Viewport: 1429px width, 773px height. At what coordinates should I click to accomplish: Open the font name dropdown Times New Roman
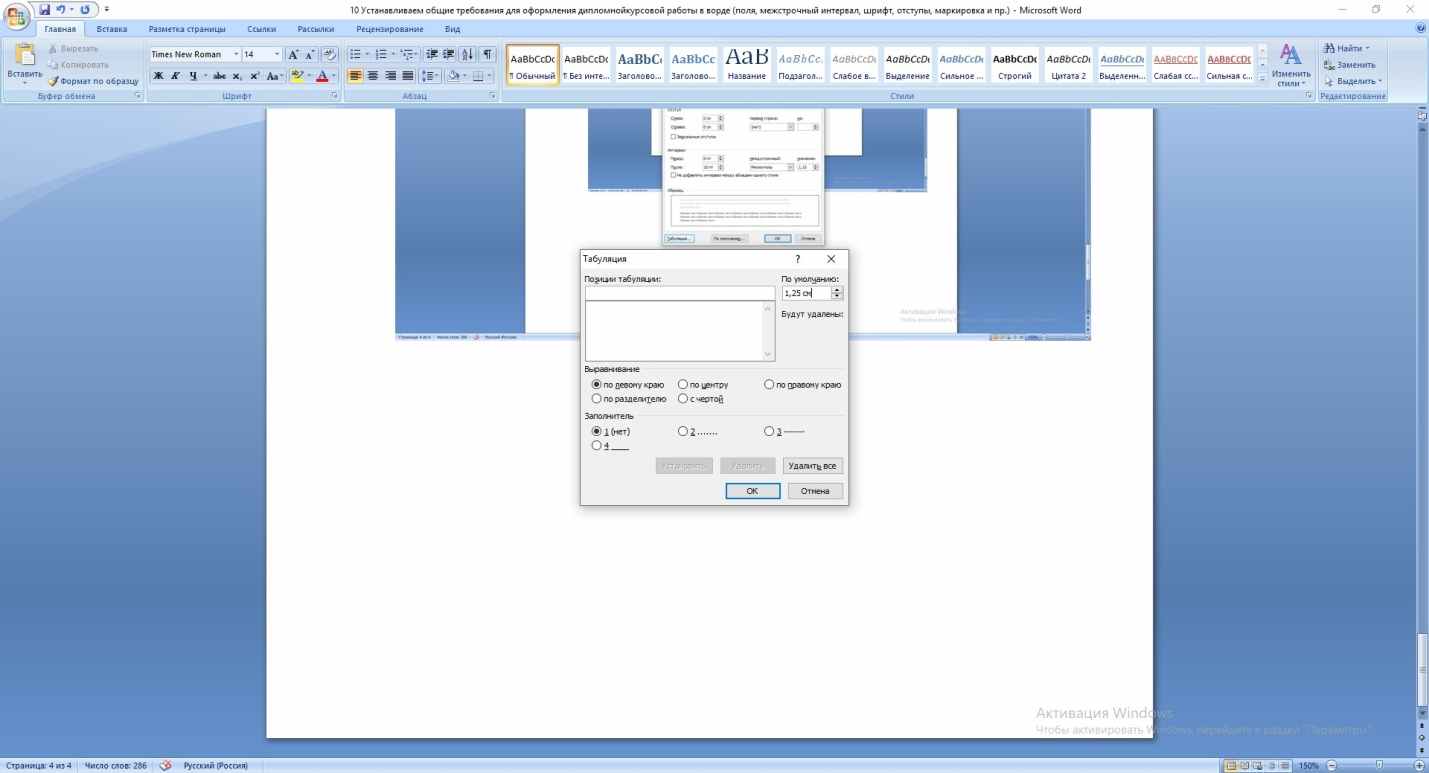[236, 55]
